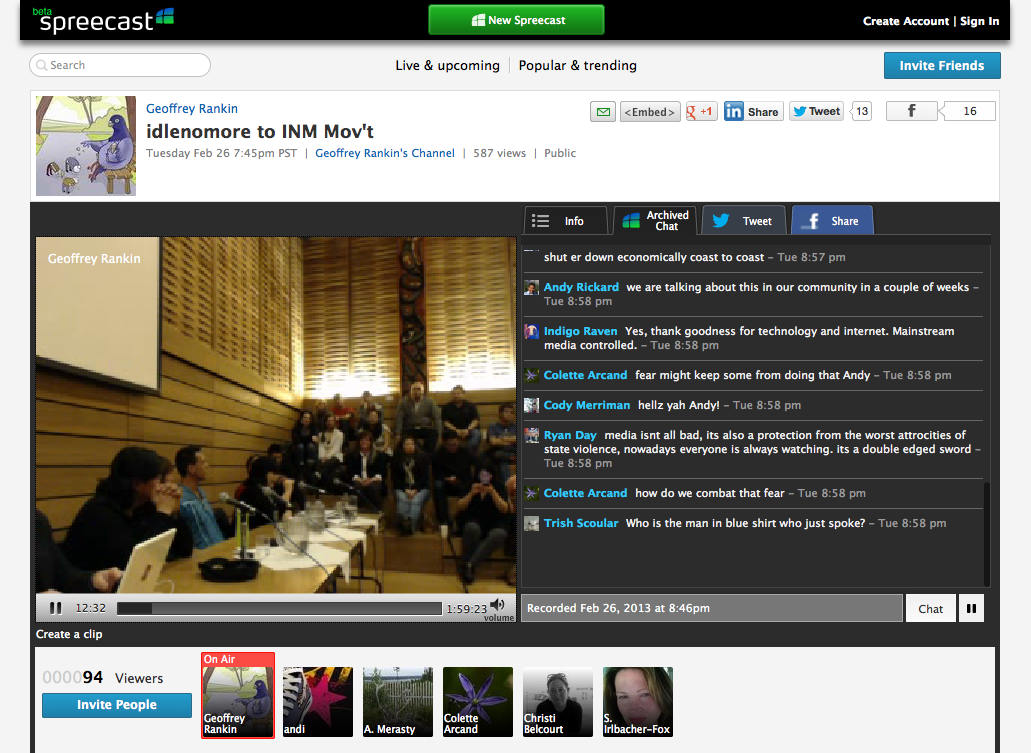Click the Tweet button in header
The image size is (1031, 753).
tap(816, 111)
